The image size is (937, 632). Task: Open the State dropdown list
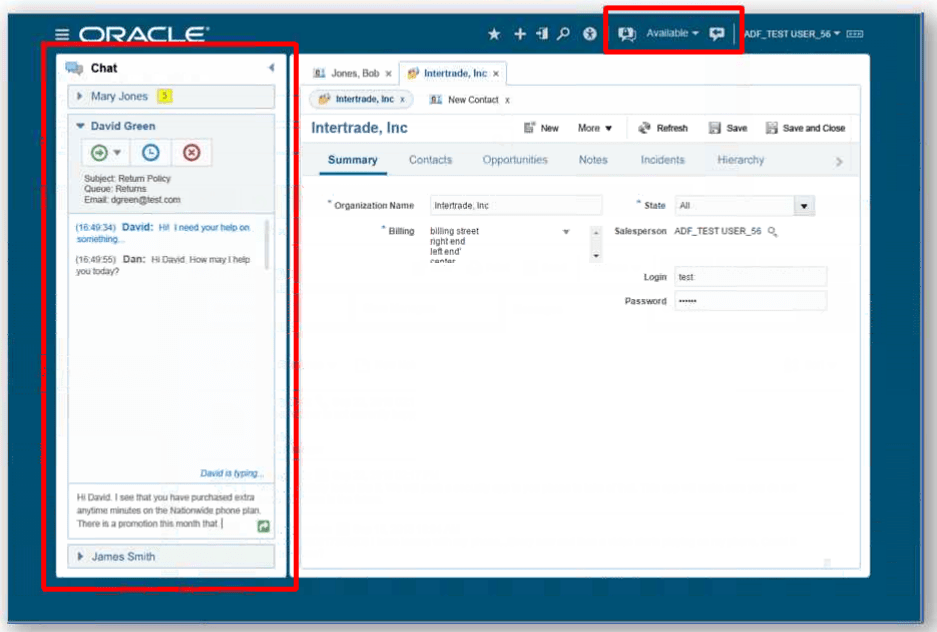(x=803, y=206)
